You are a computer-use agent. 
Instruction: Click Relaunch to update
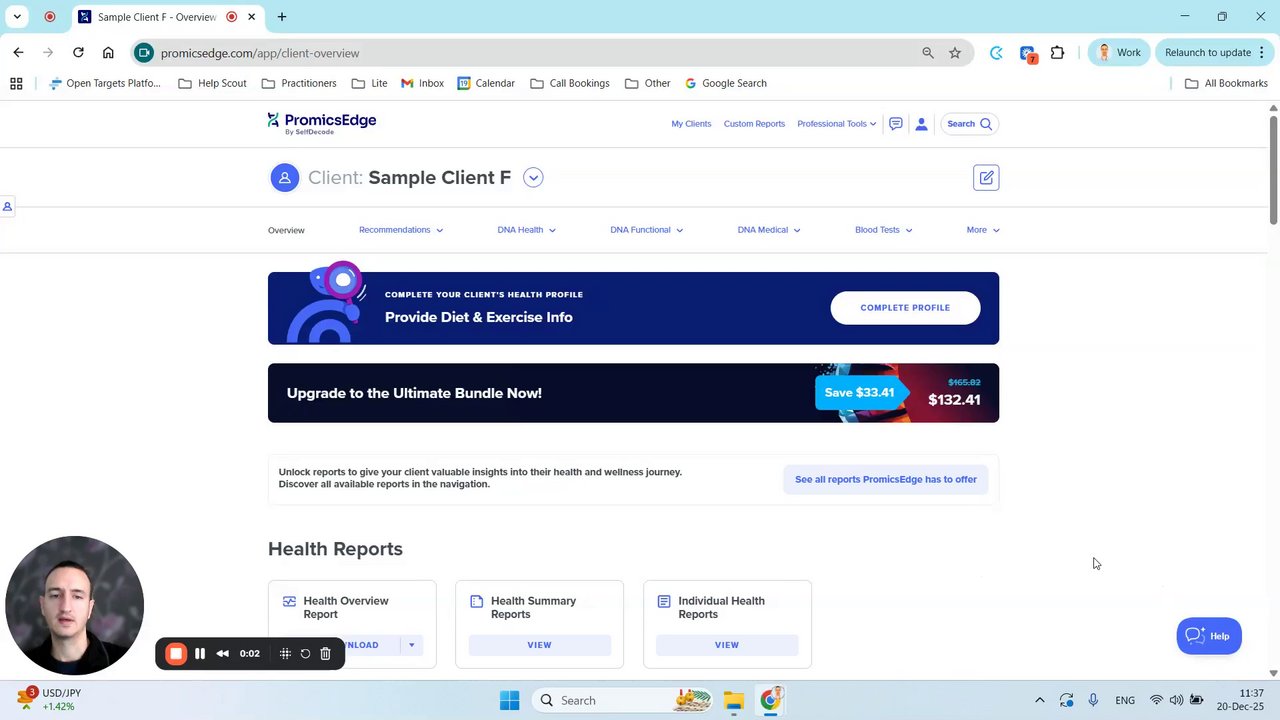point(1215,52)
